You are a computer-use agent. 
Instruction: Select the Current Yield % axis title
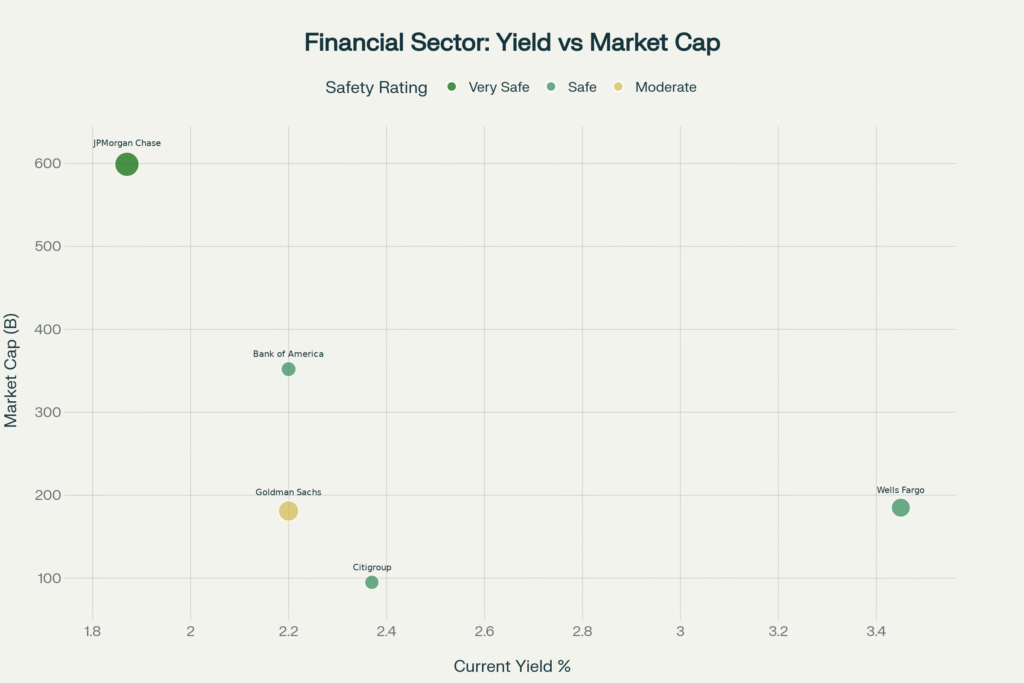tap(512, 666)
